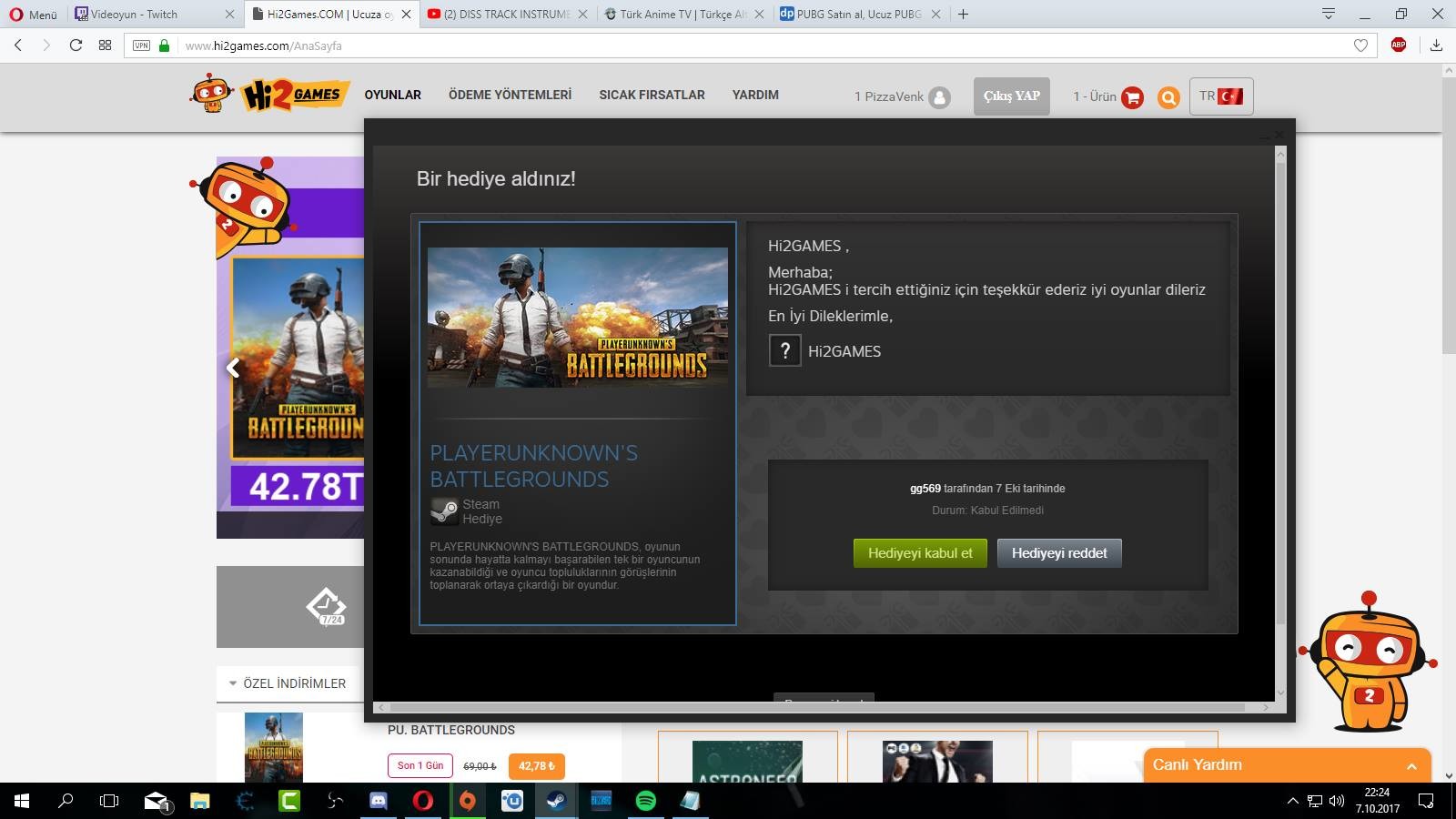Open Steam from the taskbar

point(556,801)
